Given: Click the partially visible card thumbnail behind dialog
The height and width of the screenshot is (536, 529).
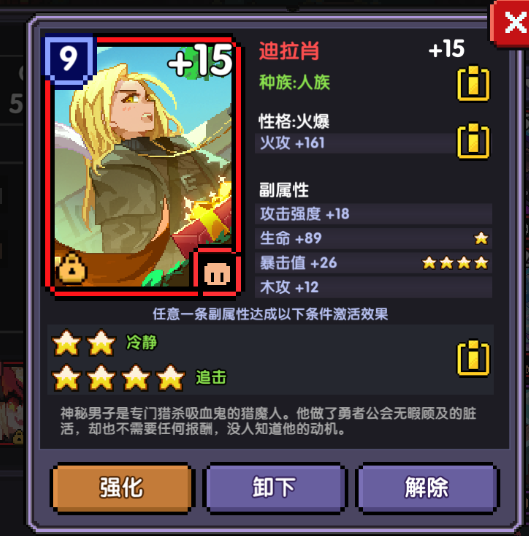Looking at the screenshot, I should point(12,403).
